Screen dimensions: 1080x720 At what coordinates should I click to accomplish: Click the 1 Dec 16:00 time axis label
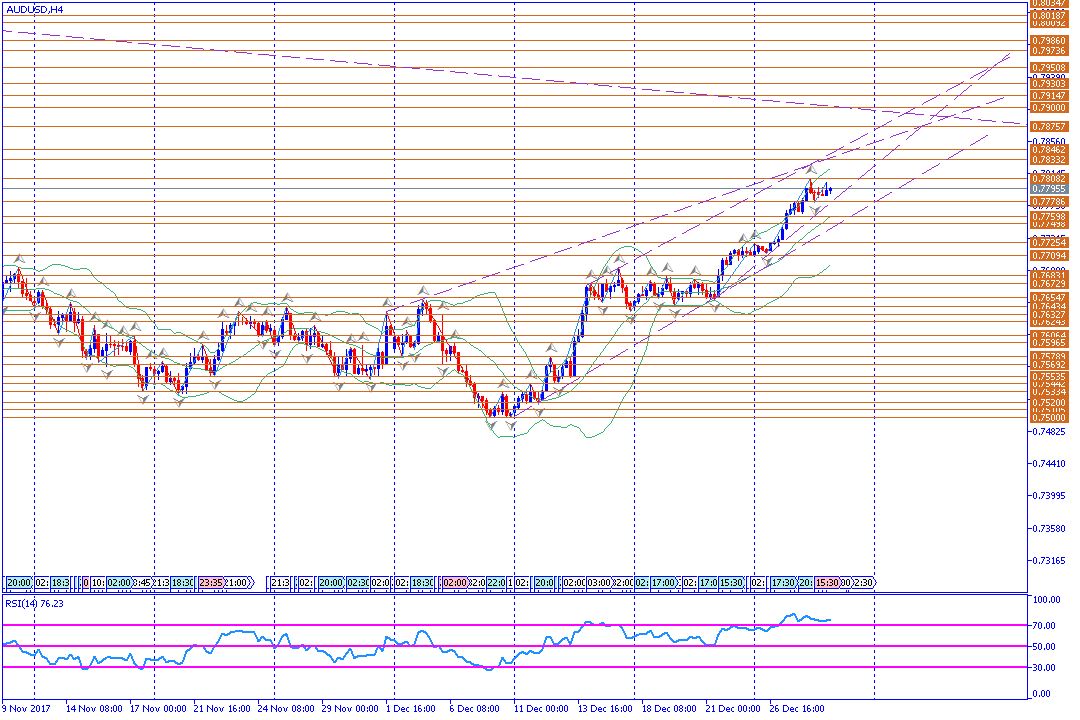coord(411,708)
